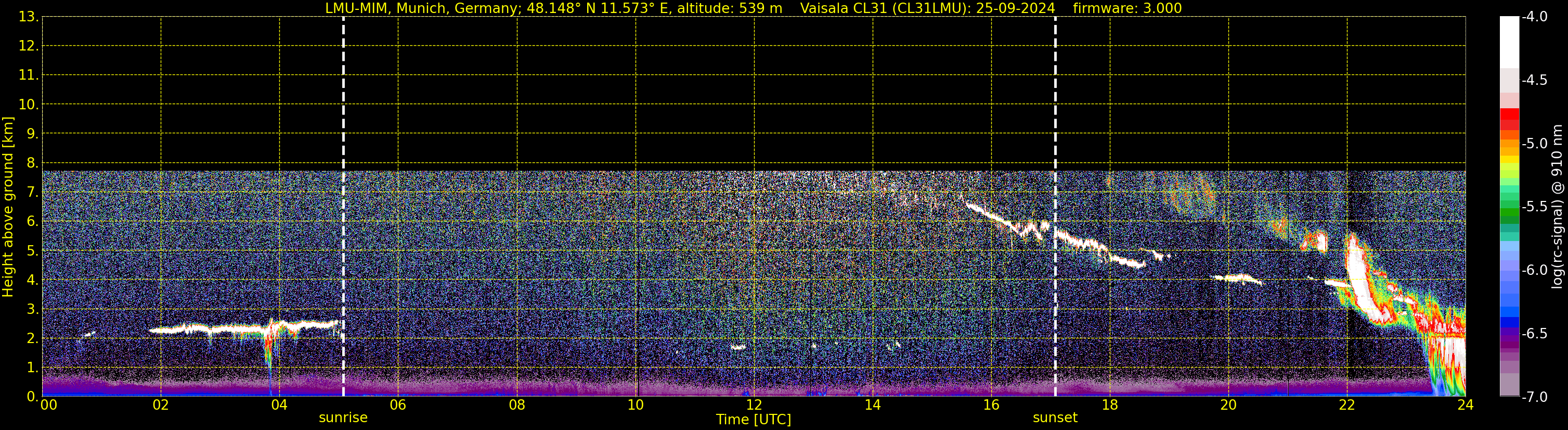Click the '12.' height axis tick label
Viewport: 1568px width, 430px height.
pyautogui.click(x=29, y=46)
